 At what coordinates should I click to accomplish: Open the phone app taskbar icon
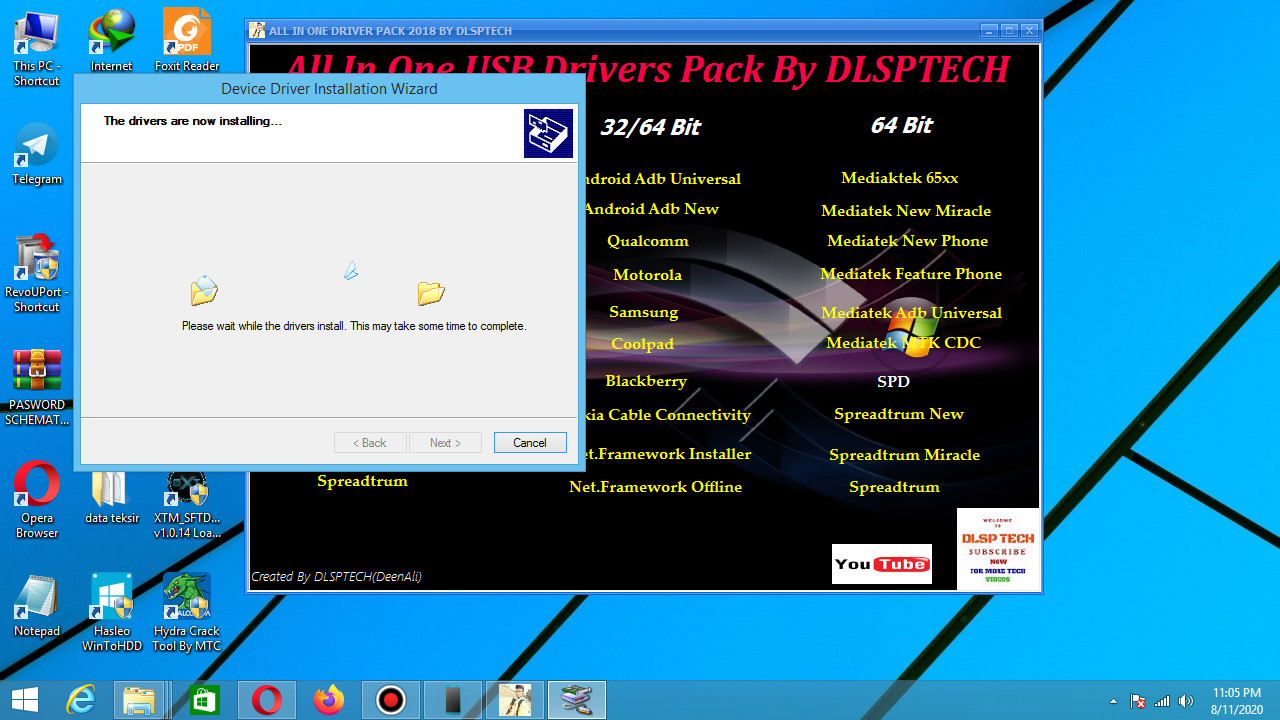(453, 700)
